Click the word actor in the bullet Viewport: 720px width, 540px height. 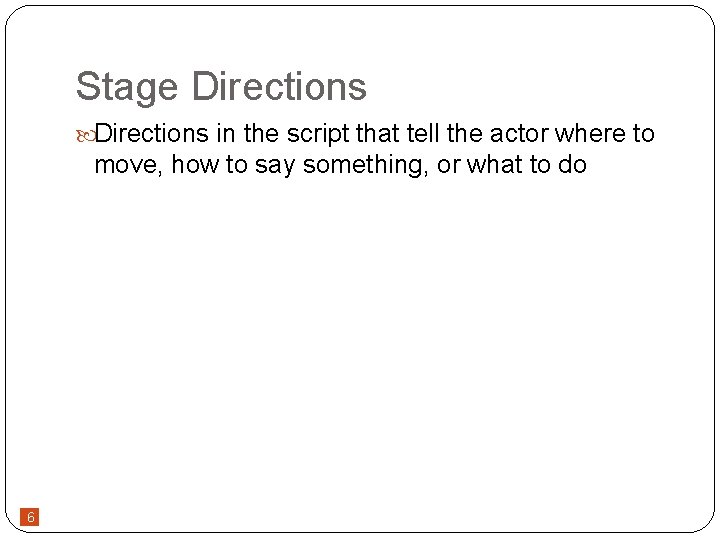pos(517,134)
